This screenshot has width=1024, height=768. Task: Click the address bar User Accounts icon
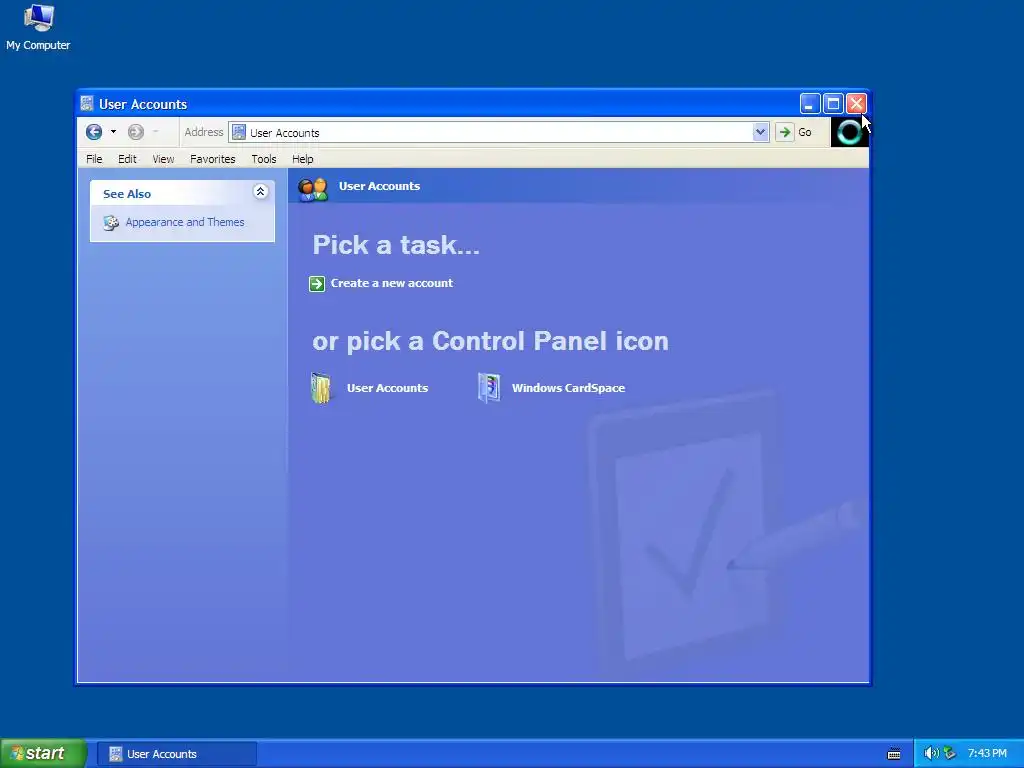pos(239,133)
